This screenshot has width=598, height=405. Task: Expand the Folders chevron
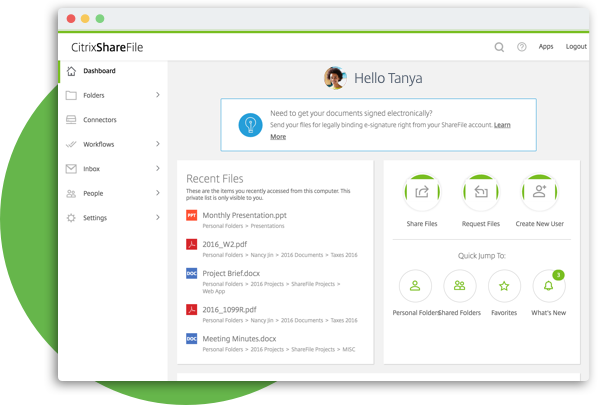(158, 95)
